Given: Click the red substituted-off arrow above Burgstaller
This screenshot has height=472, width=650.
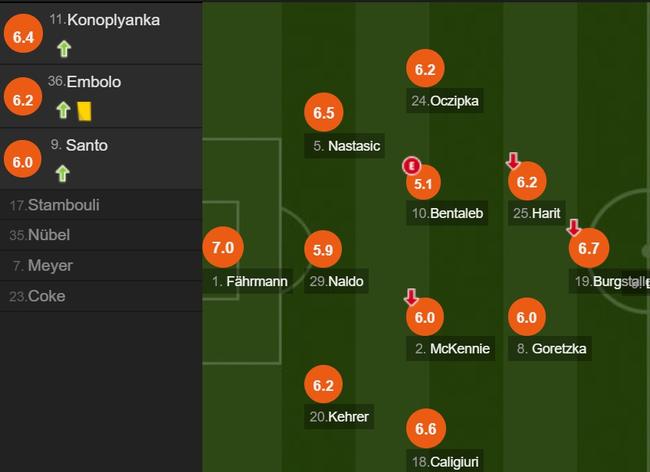Looking at the screenshot, I should [x=574, y=228].
